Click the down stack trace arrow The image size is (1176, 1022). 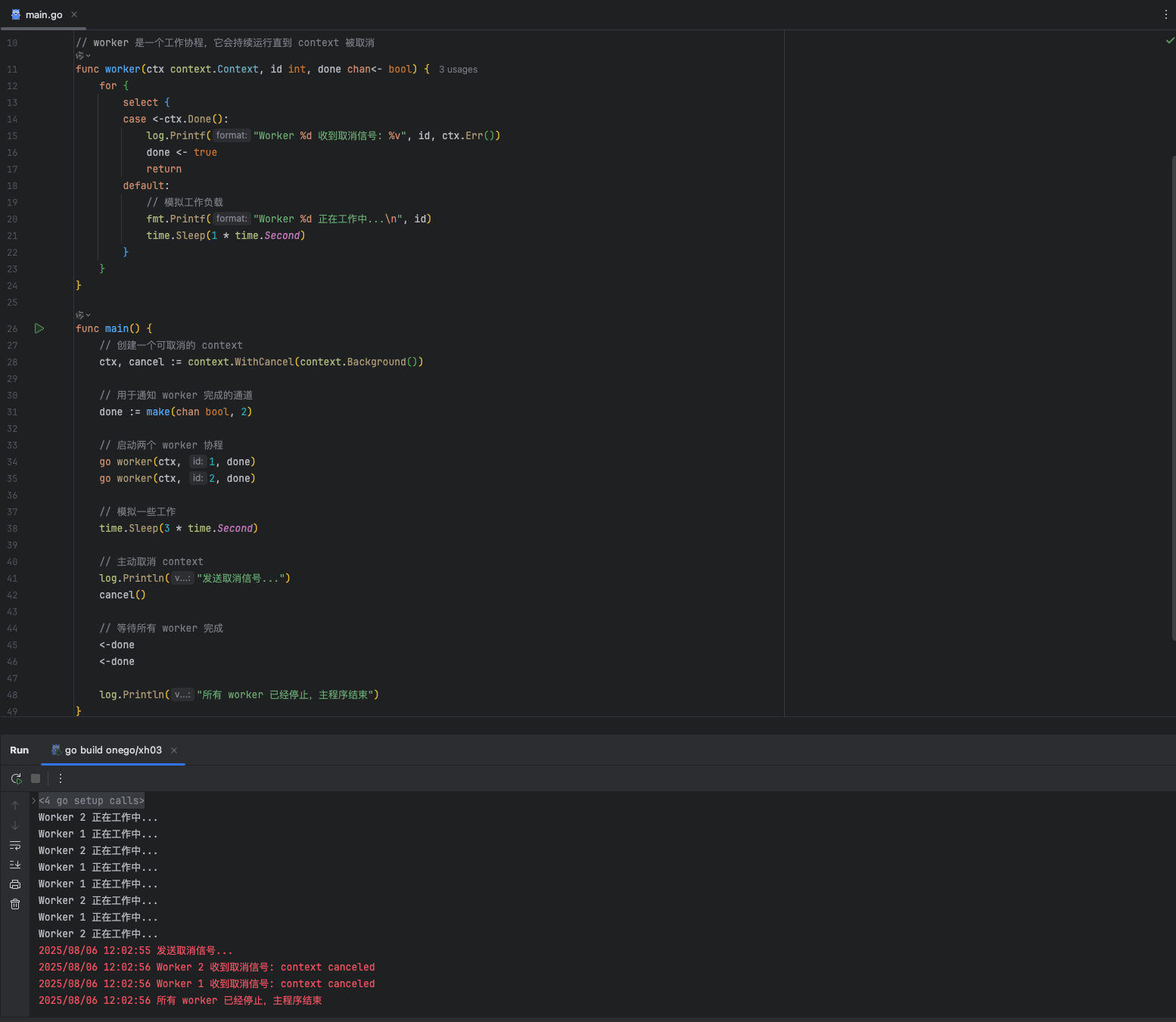point(15,825)
